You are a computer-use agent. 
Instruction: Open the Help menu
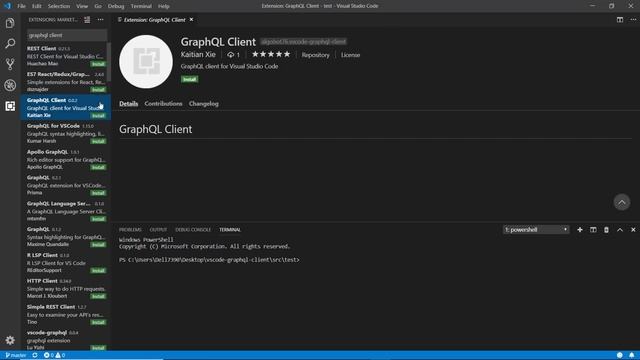[x=164, y=6]
